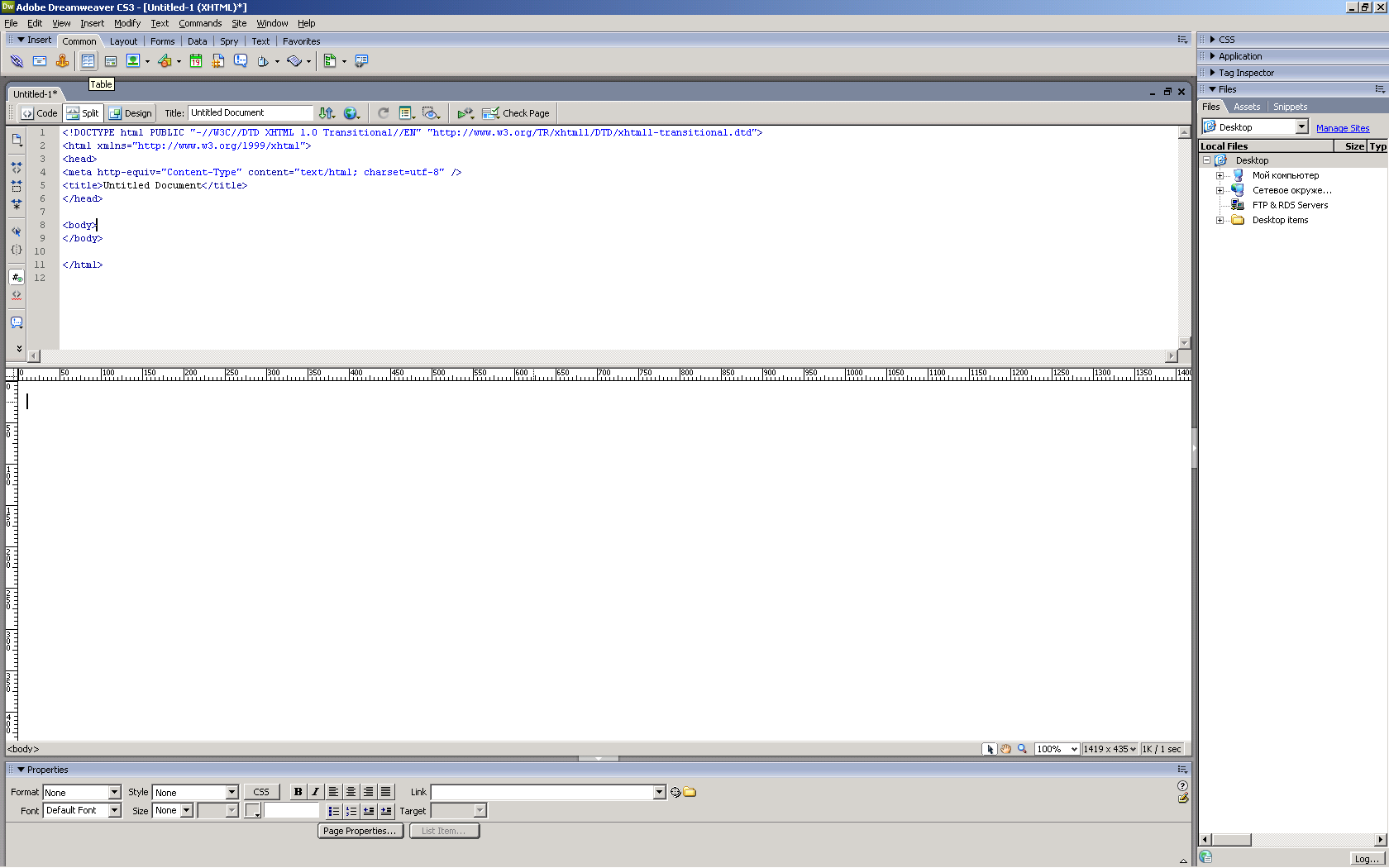Open Font dropdown in Properties

(x=115, y=810)
